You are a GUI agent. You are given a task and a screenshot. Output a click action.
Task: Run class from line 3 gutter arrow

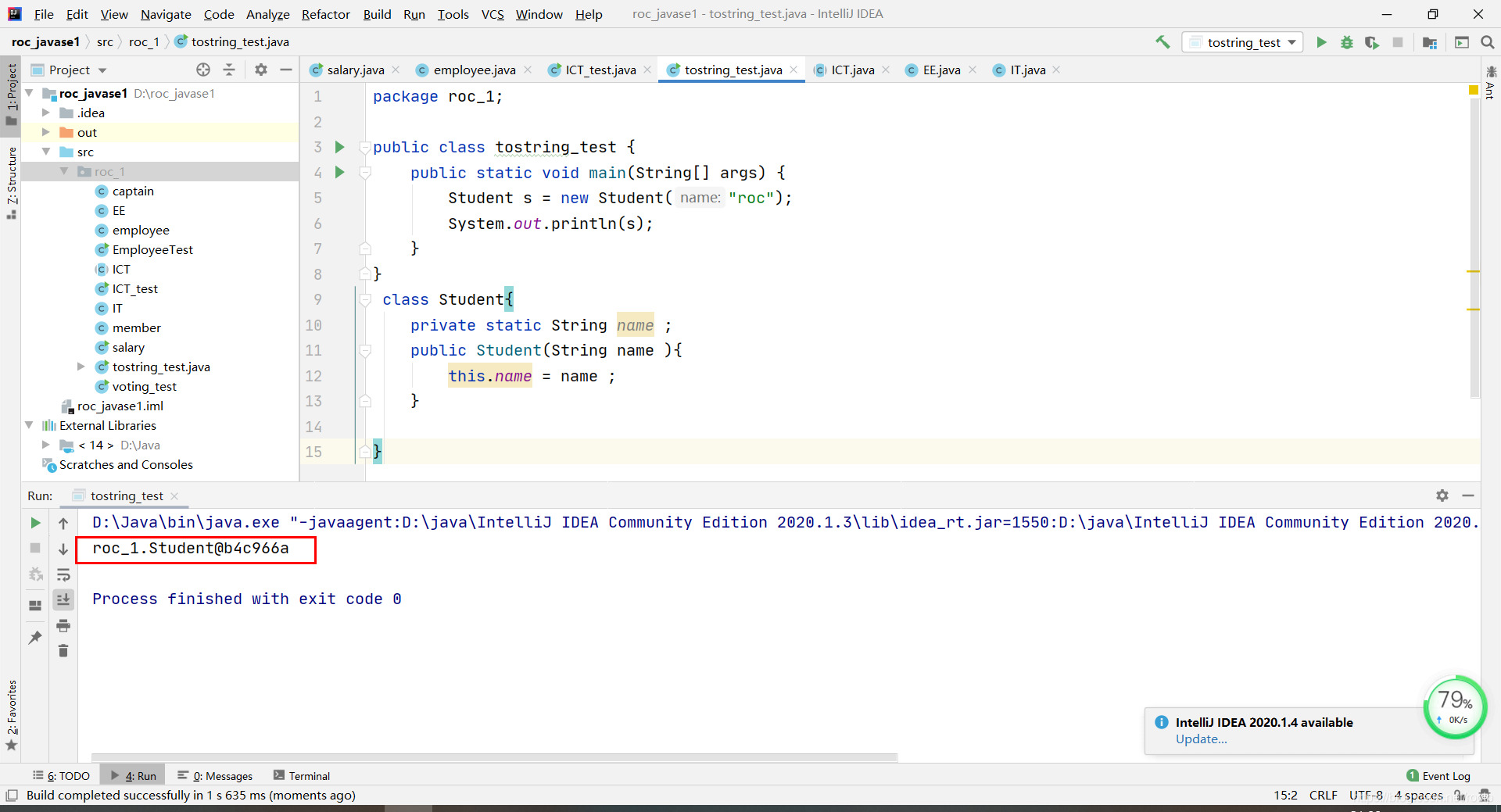tap(339, 147)
